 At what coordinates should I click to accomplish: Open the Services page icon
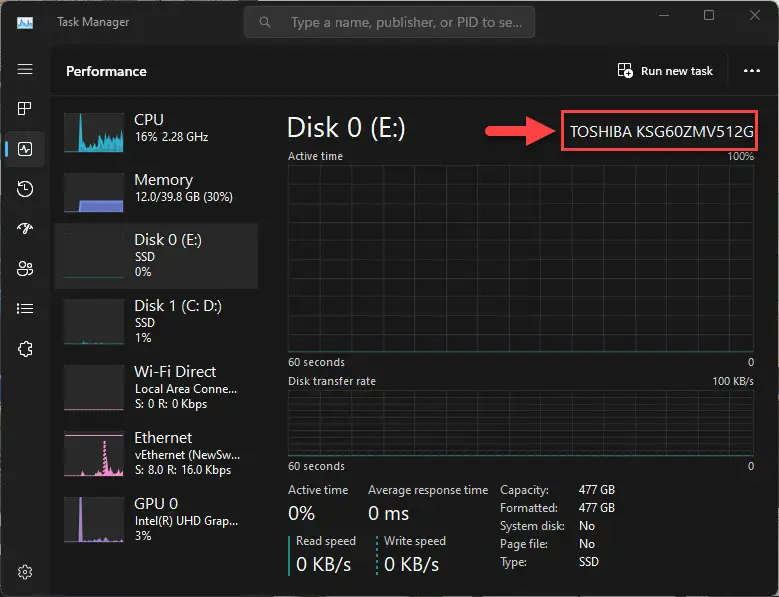(x=25, y=349)
